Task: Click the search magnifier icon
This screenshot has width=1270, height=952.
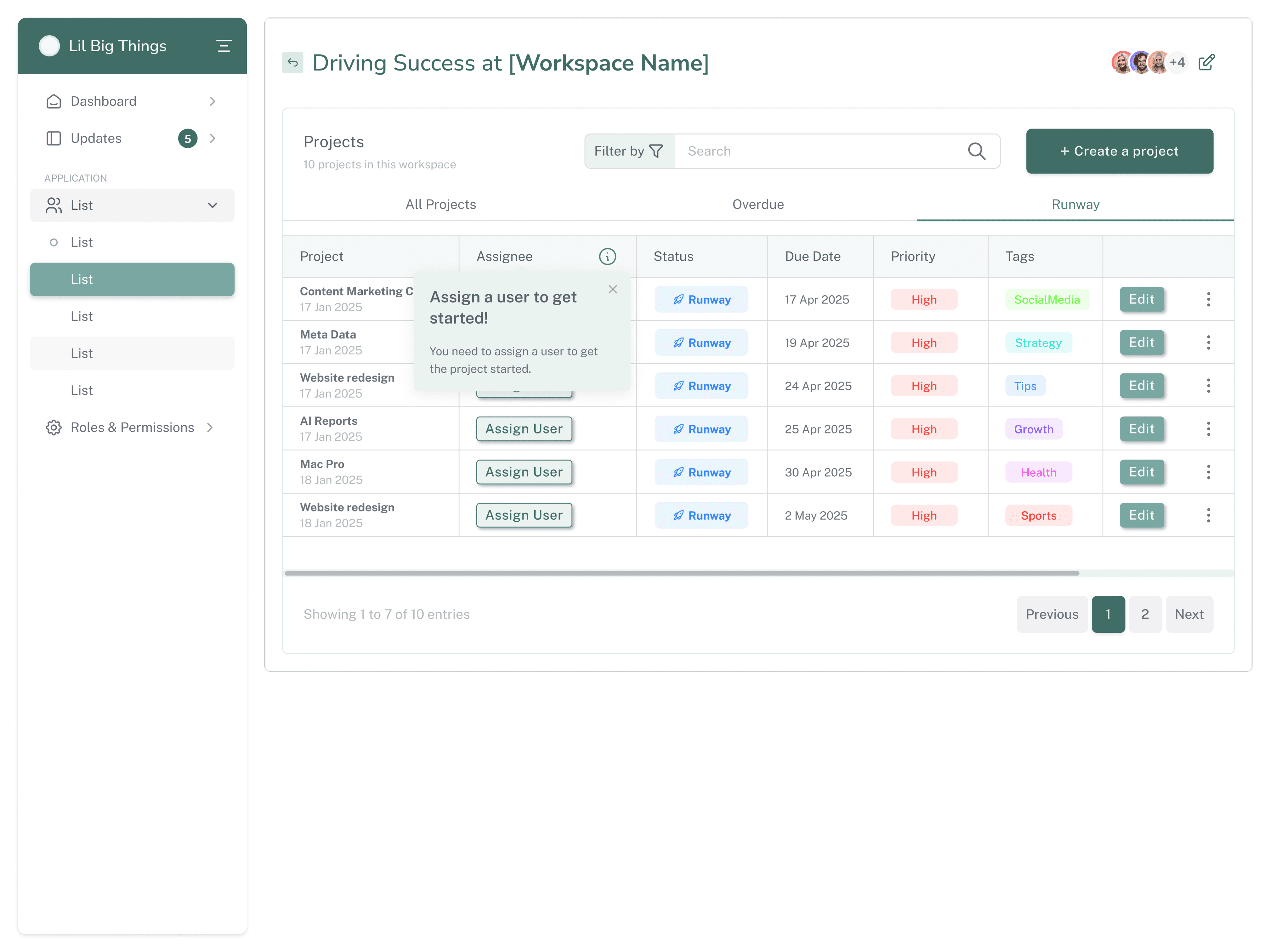Action: tap(976, 151)
